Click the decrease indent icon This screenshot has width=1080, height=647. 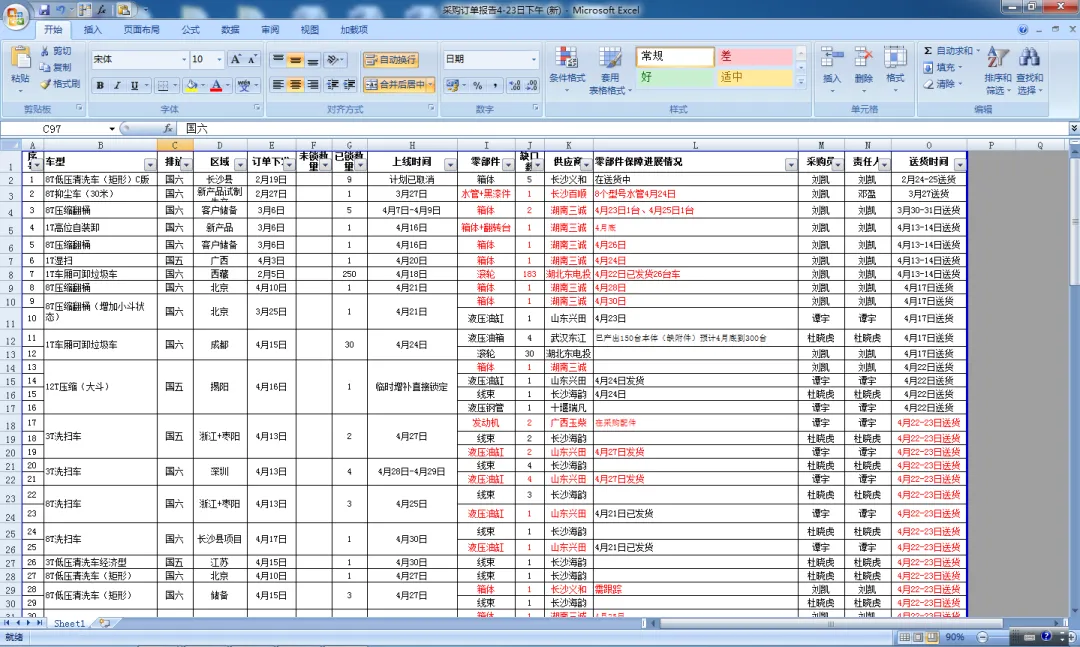pos(333,85)
